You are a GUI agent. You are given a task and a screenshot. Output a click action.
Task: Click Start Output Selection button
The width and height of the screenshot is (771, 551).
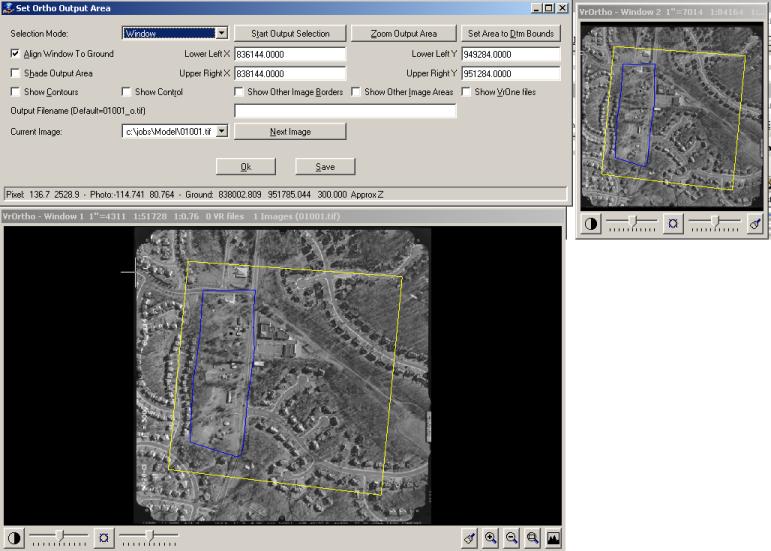[x=290, y=33]
